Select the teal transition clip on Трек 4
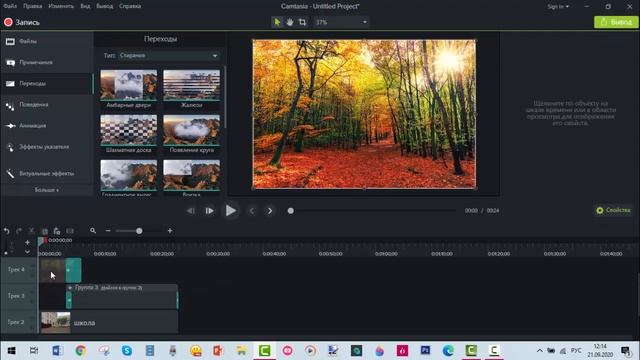Screen dimensions: 640x360 click(x=73, y=270)
